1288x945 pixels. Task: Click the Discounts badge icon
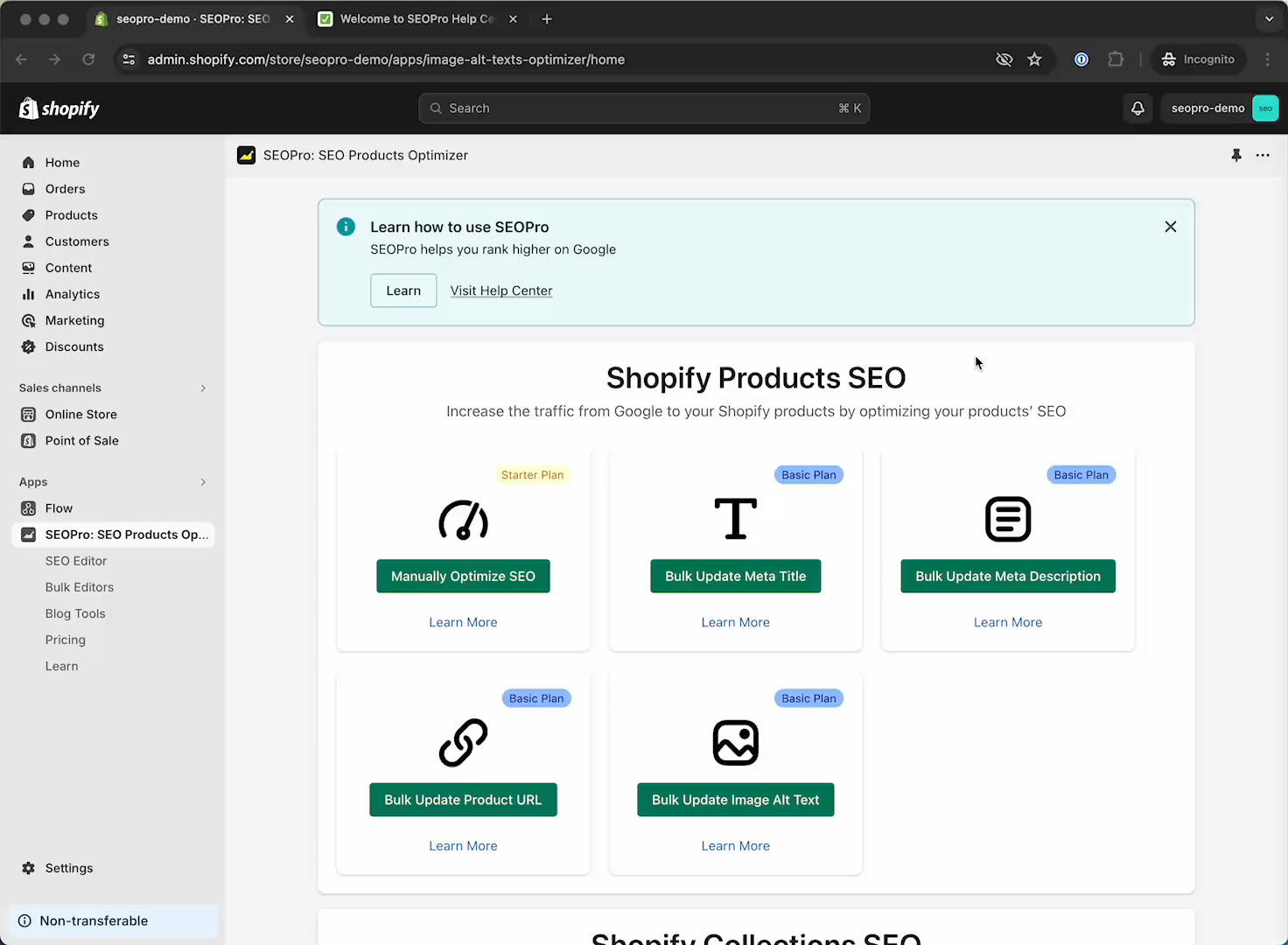[29, 346]
